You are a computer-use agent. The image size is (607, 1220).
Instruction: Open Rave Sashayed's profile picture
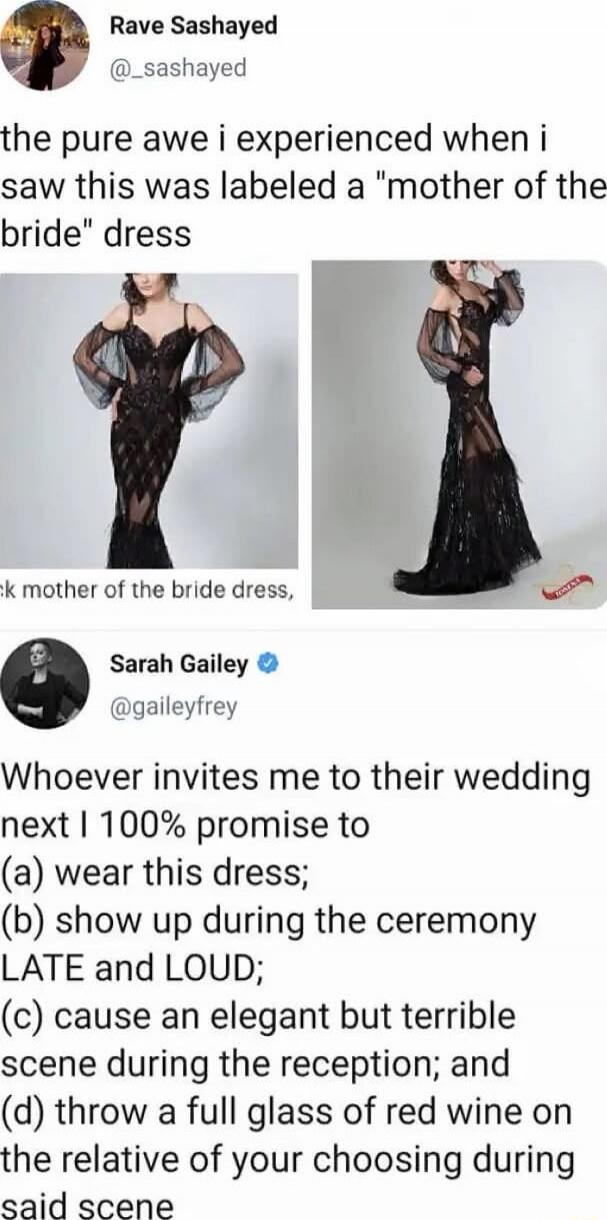(x=43, y=44)
